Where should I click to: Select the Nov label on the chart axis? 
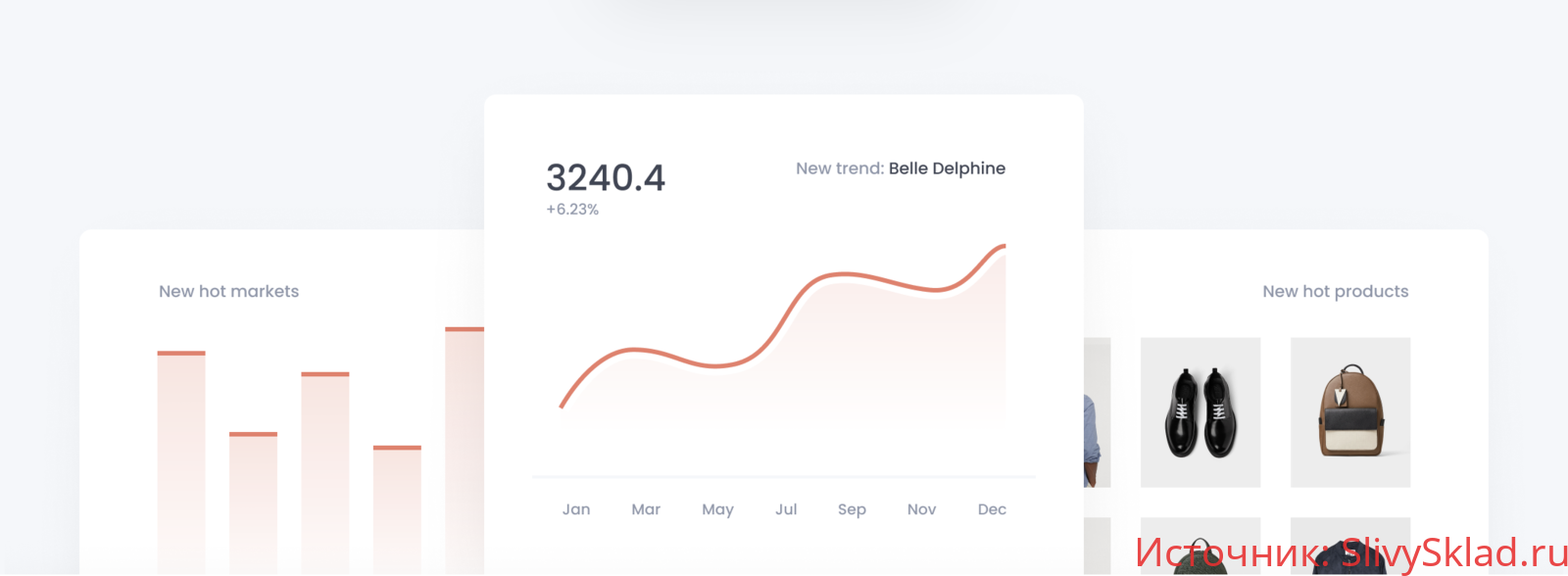tap(921, 509)
